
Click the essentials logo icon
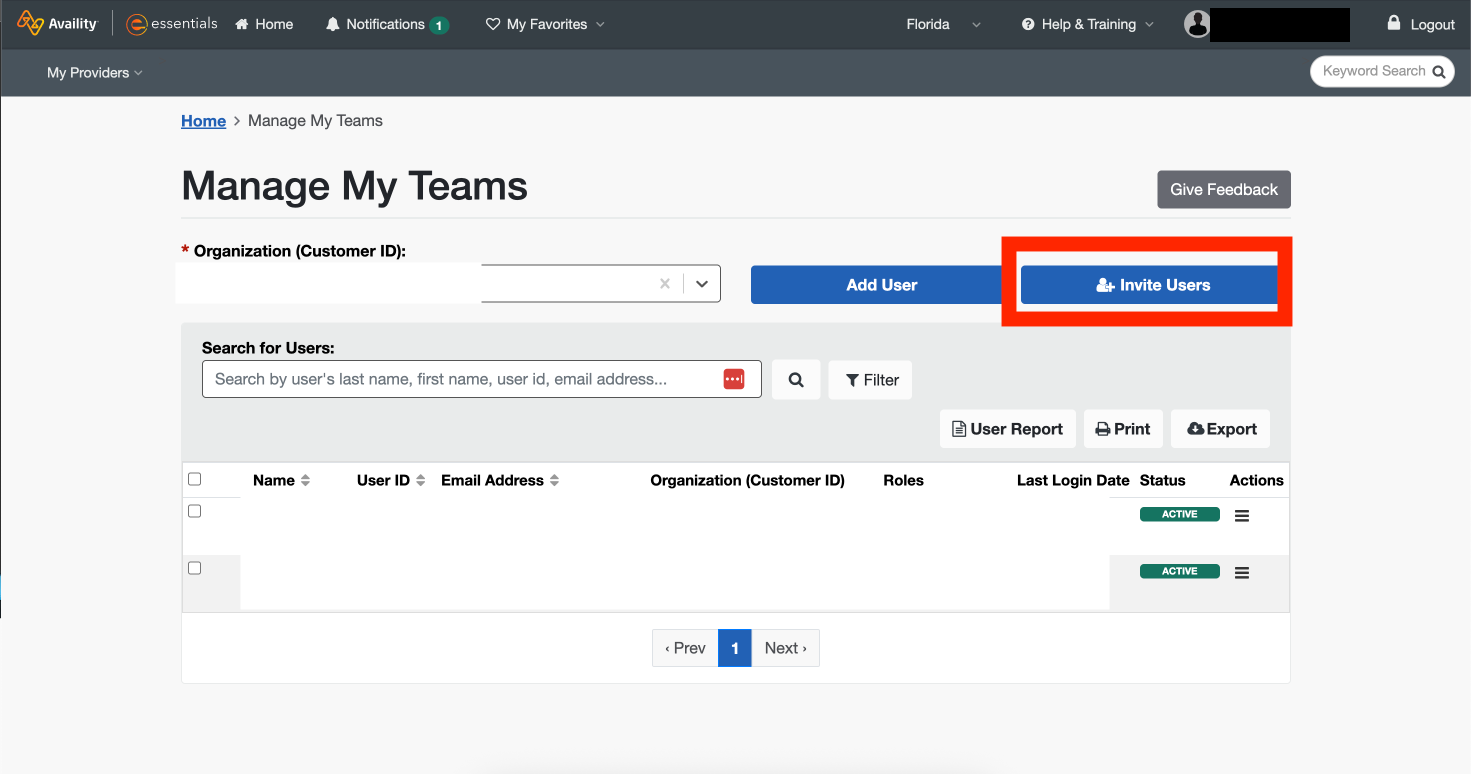tap(137, 24)
